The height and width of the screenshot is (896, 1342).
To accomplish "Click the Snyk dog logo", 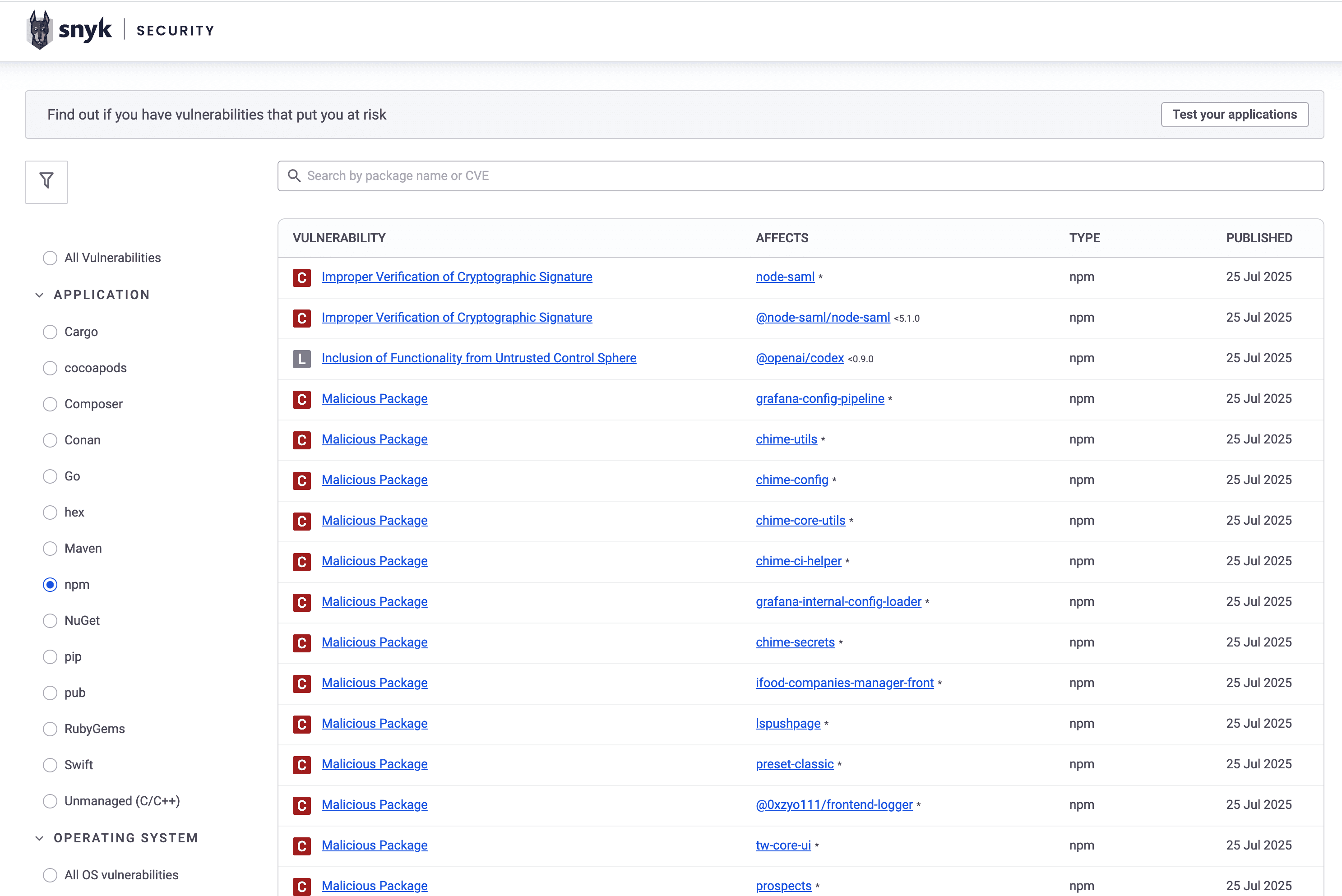I will 39,30.
